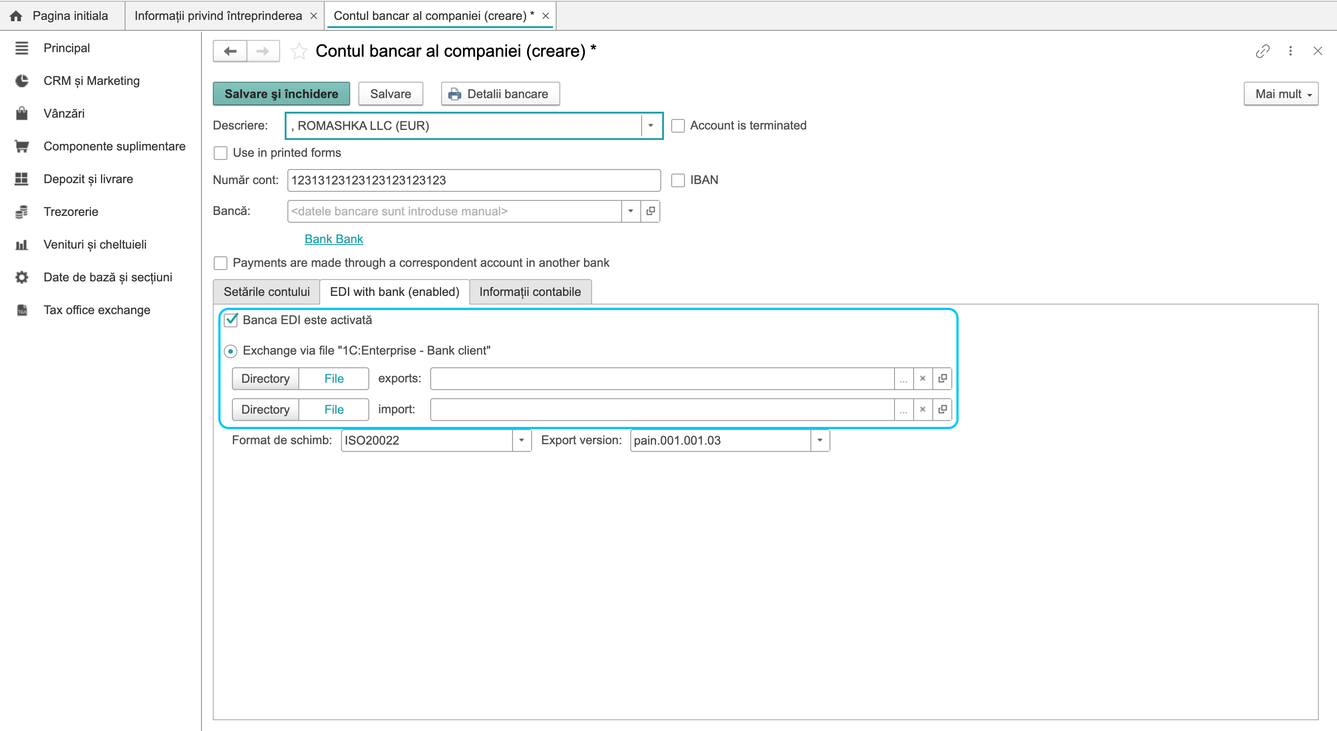Click the exports path browse ellipsis
Viewport: 1337px width, 731px height.
903,379
